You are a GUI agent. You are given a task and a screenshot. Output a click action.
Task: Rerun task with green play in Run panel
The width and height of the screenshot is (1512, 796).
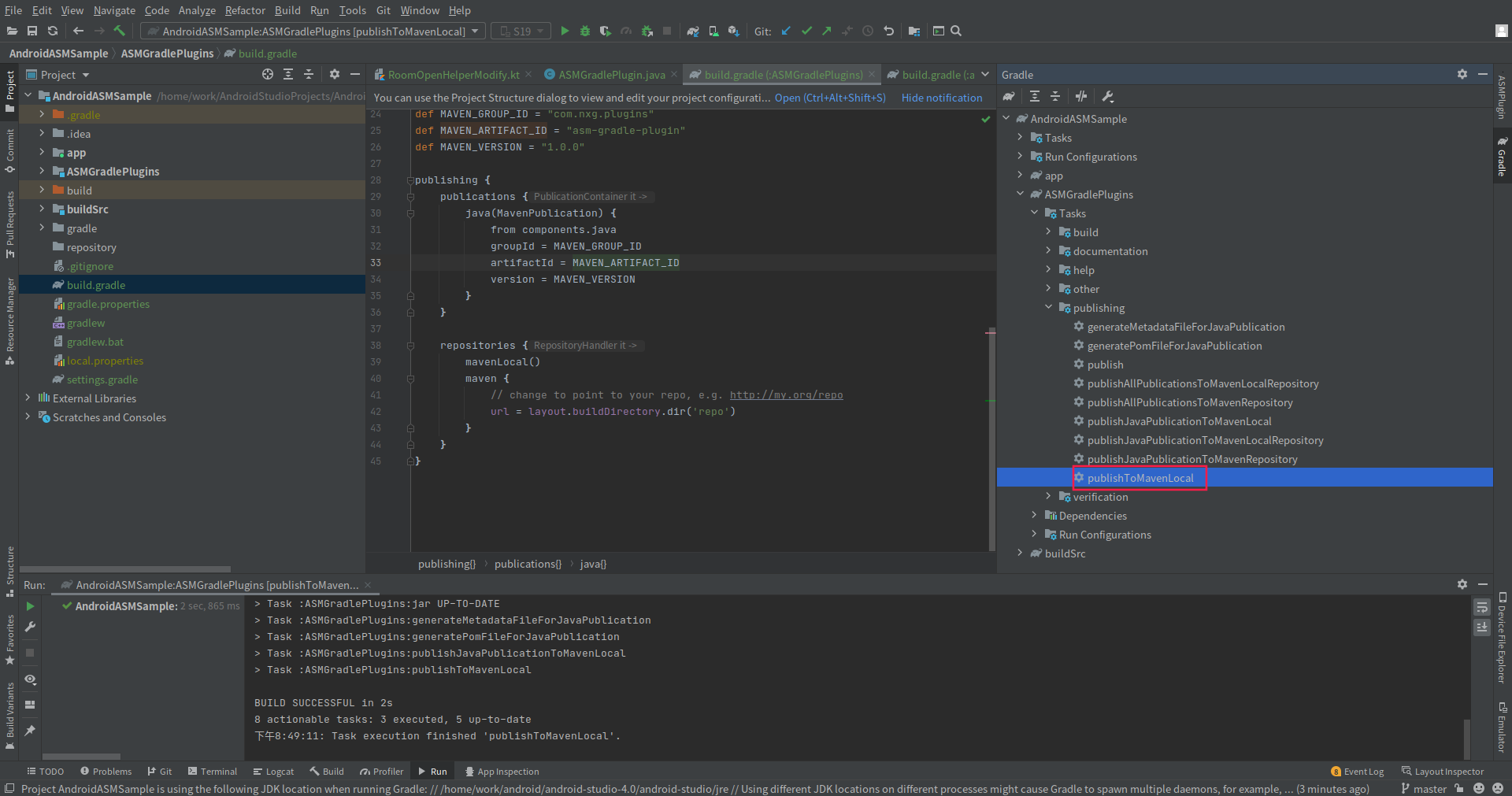pyautogui.click(x=30, y=606)
